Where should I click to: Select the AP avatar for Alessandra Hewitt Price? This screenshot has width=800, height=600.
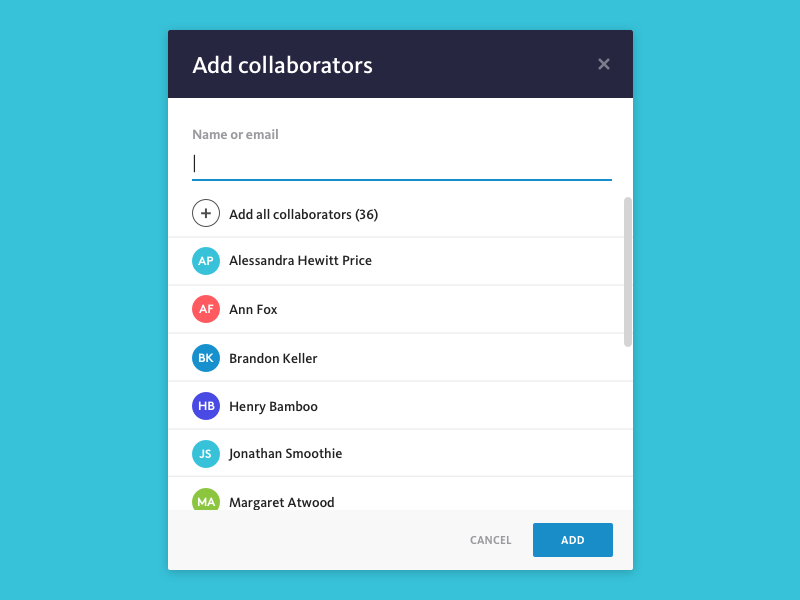tap(206, 261)
